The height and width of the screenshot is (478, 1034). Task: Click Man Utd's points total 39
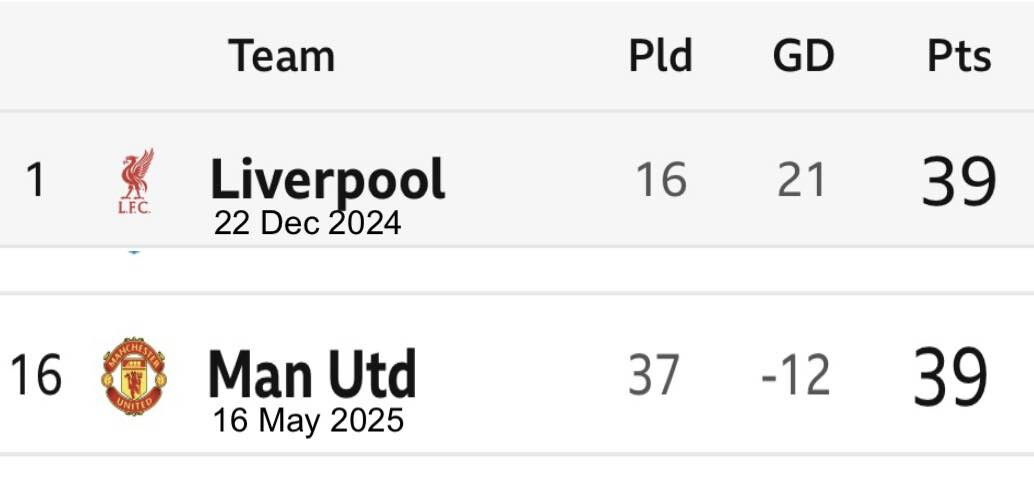pyautogui.click(x=951, y=376)
